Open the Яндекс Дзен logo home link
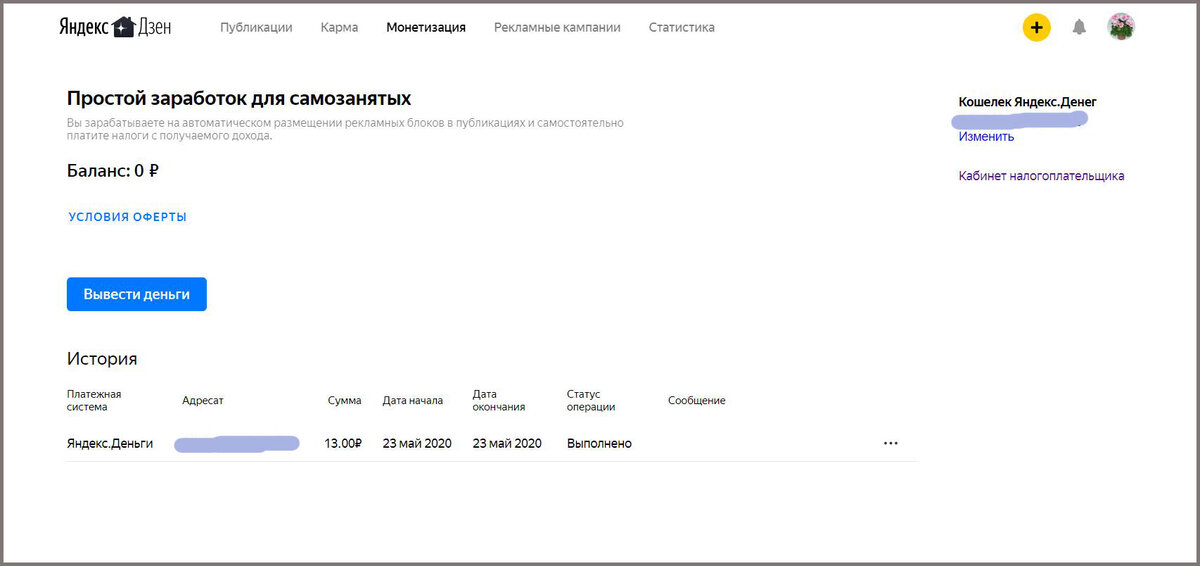 pos(115,27)
